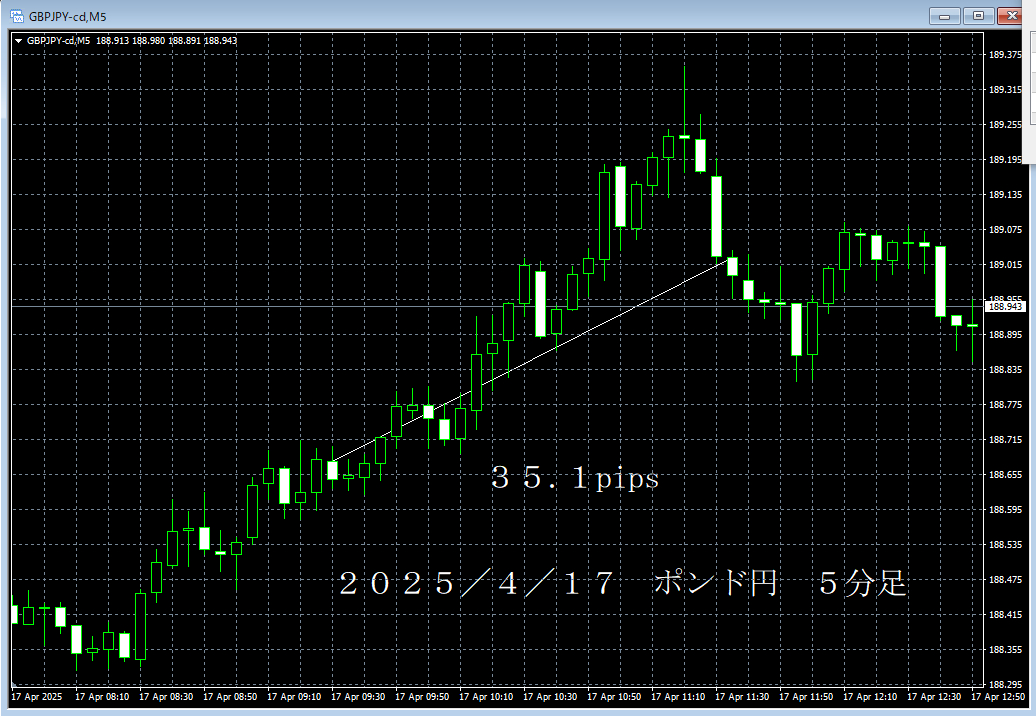The image size is (1036, 716).
Task: Click the GBPJPY chart window icon
Action: click(x=17, y=16)
